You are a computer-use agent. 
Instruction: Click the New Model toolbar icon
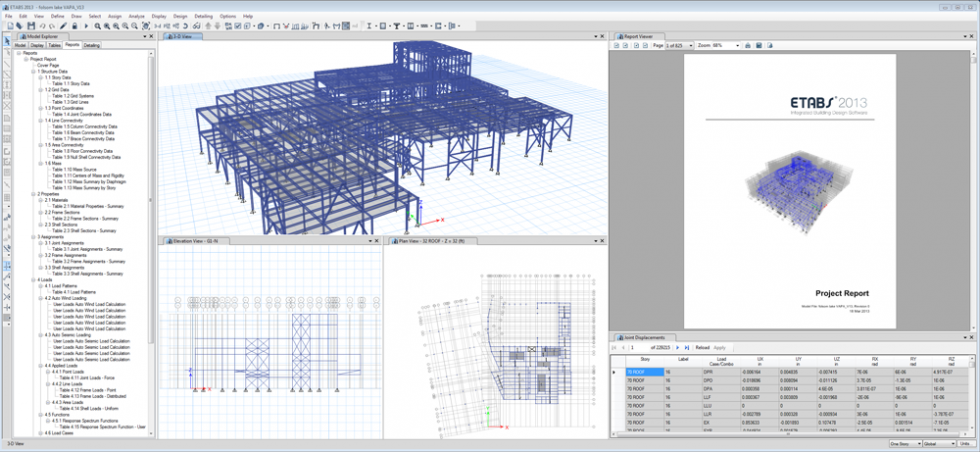(10, 26)
